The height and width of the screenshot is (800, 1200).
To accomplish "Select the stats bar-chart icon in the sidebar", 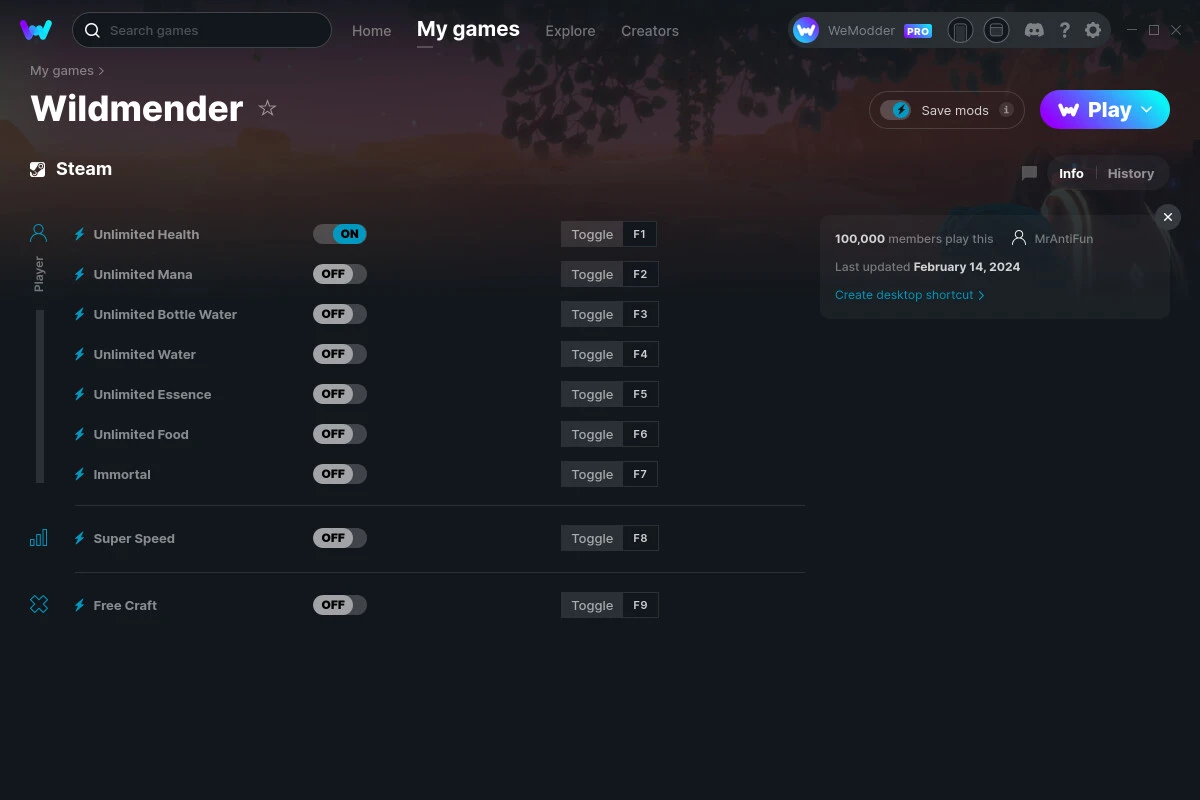I will (38, 537).
